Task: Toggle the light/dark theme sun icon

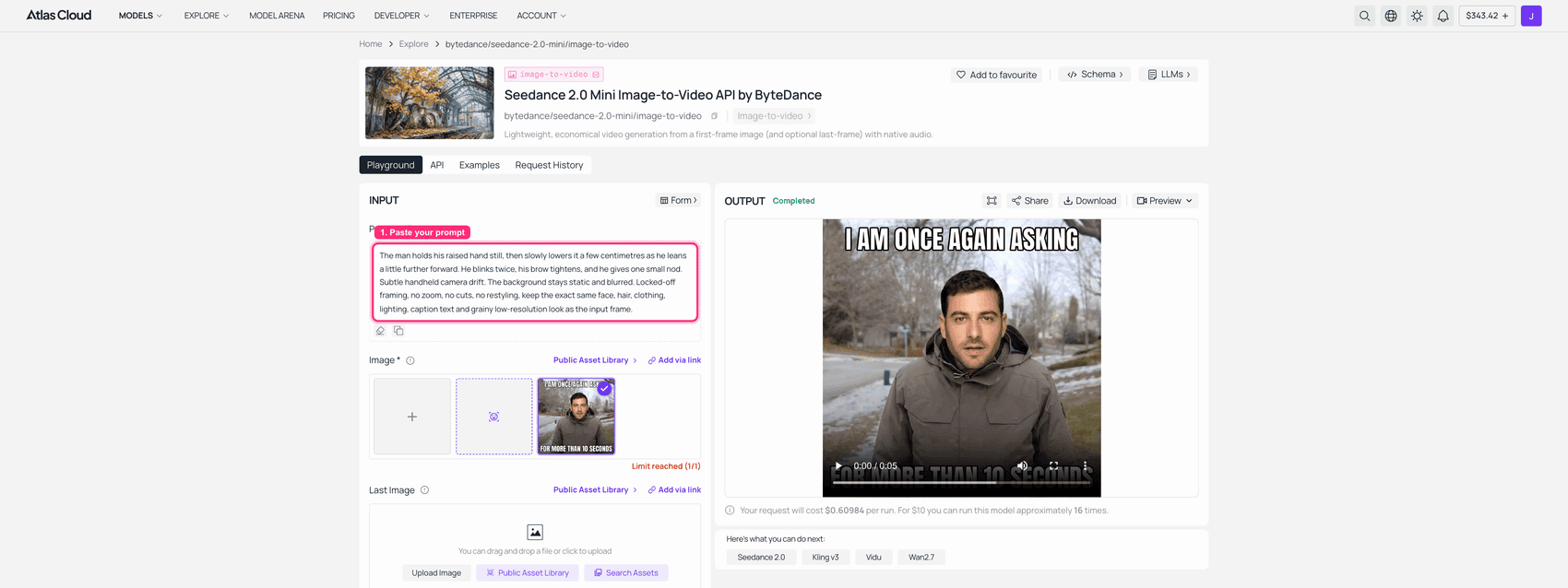Action: point(1417,16)
